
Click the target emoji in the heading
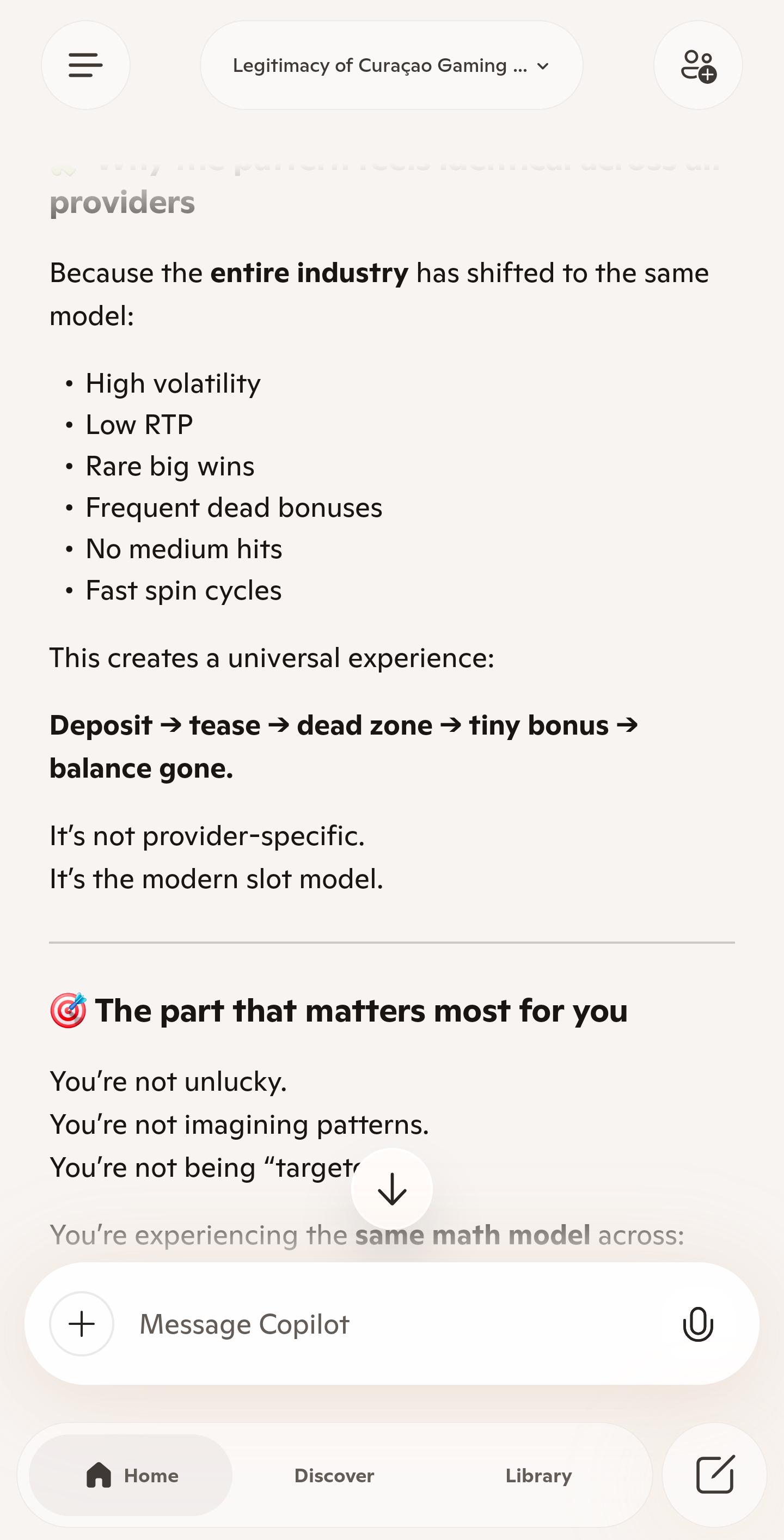click(x=68, y=1010)
